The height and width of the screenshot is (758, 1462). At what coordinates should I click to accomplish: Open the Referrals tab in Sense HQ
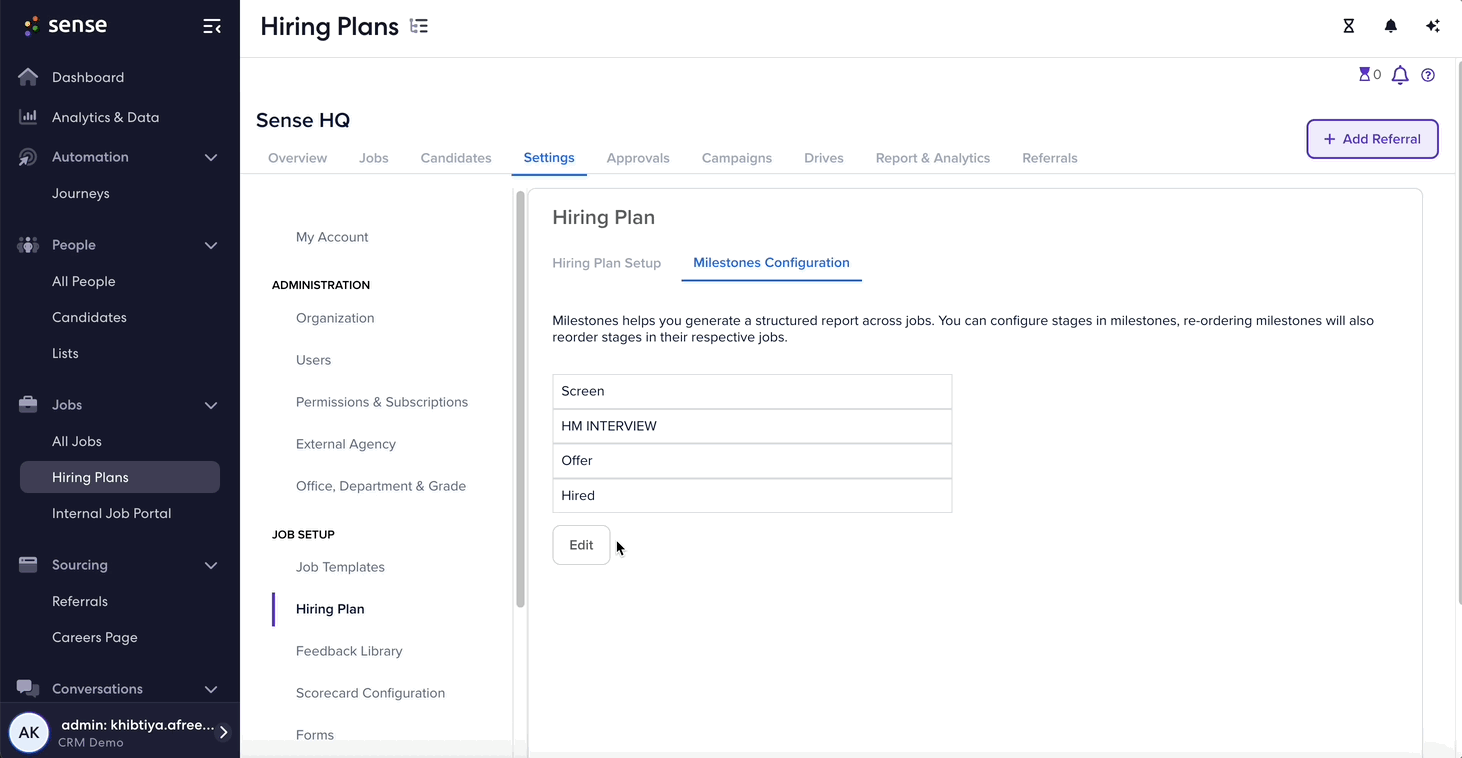click(x=1050, y=158)
